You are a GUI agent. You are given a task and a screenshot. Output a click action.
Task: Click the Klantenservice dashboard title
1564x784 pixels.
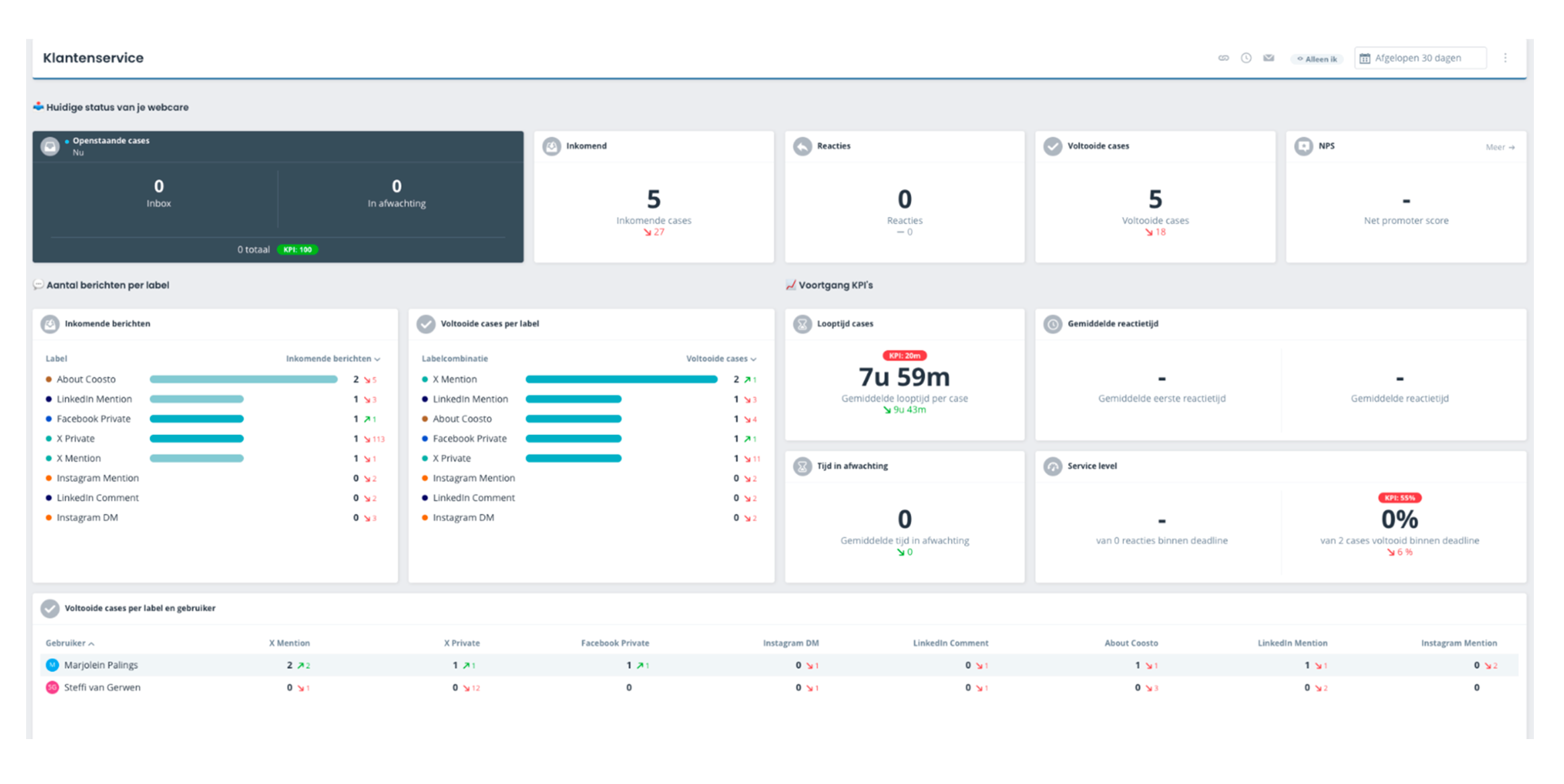pyautogui.click(x=93, y=58)
